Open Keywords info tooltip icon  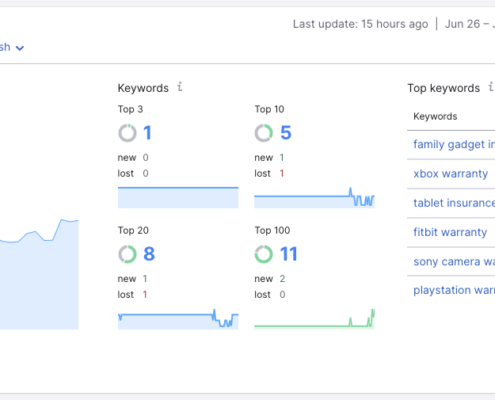180,87
